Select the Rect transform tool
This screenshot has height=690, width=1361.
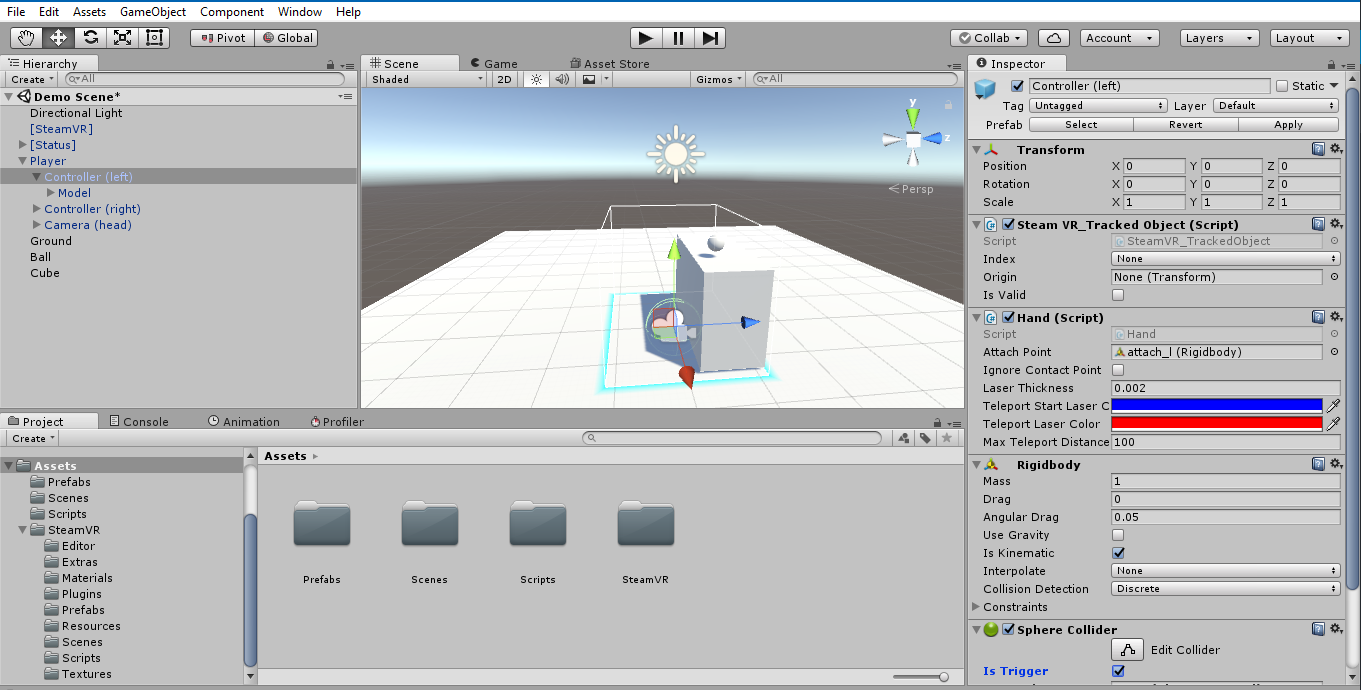[x=154, y=38]
